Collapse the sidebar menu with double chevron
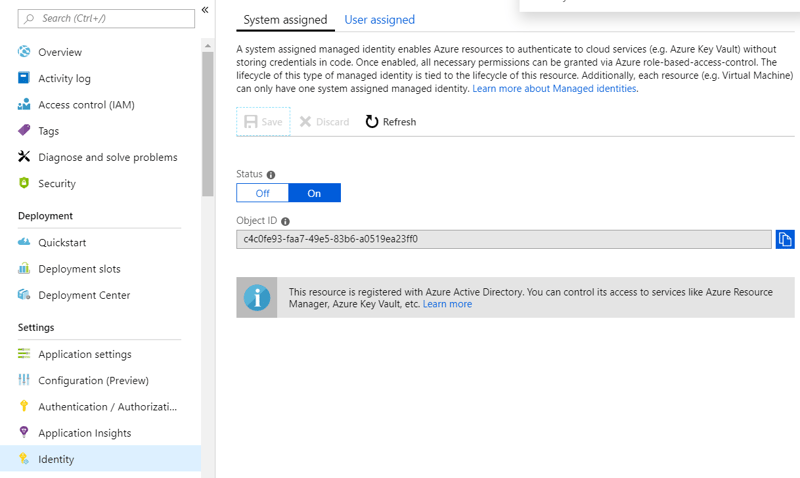This screenshot has width=800, height=478. [x=205, y=10]
